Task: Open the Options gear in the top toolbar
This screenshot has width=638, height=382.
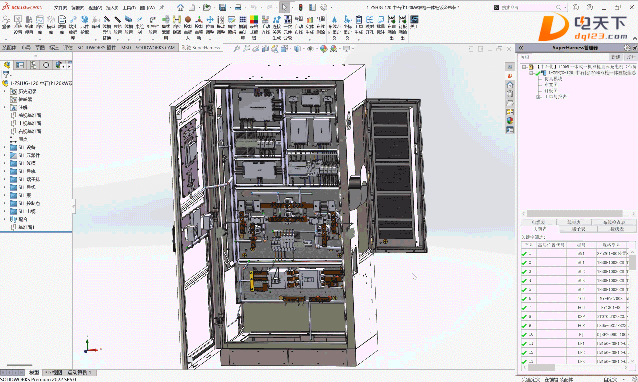Action: (x=324, y=7)
